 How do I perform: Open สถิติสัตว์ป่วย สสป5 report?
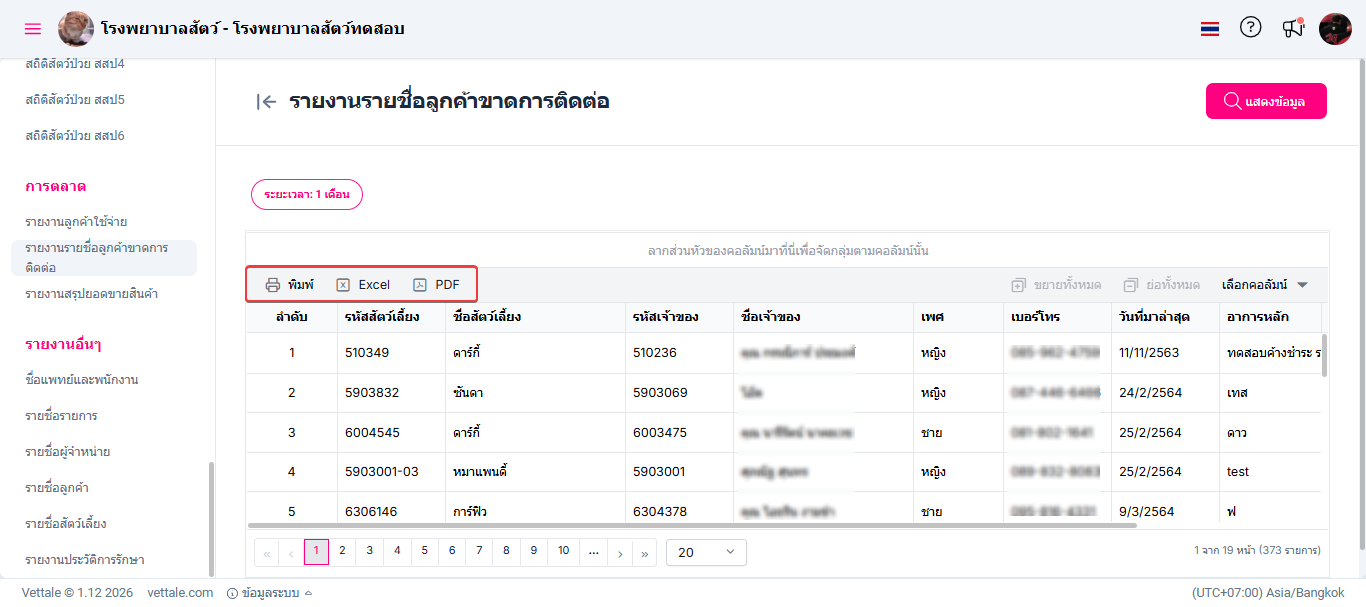(75, 100)
